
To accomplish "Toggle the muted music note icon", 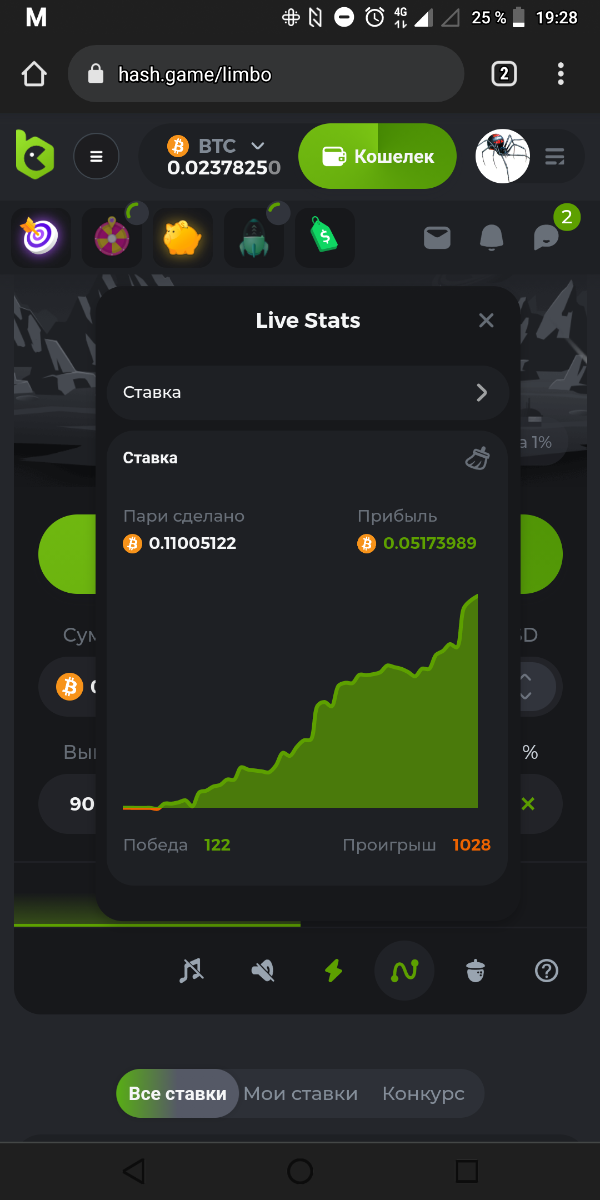I will coord(190,970).
